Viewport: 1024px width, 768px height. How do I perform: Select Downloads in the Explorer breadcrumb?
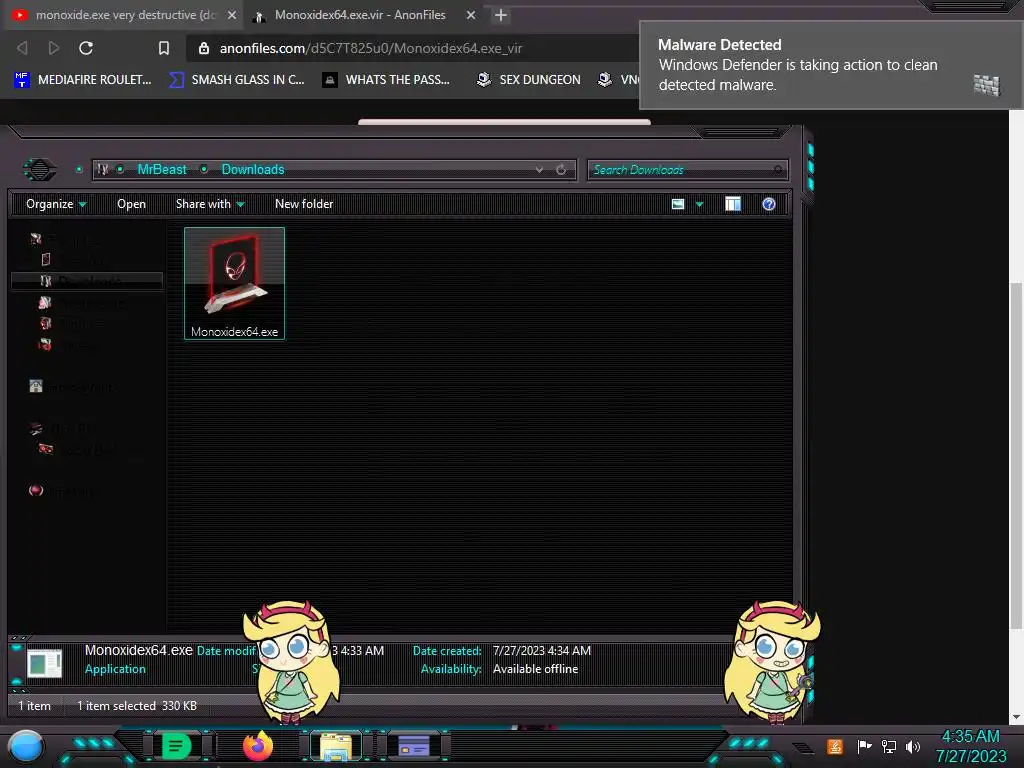253,170
